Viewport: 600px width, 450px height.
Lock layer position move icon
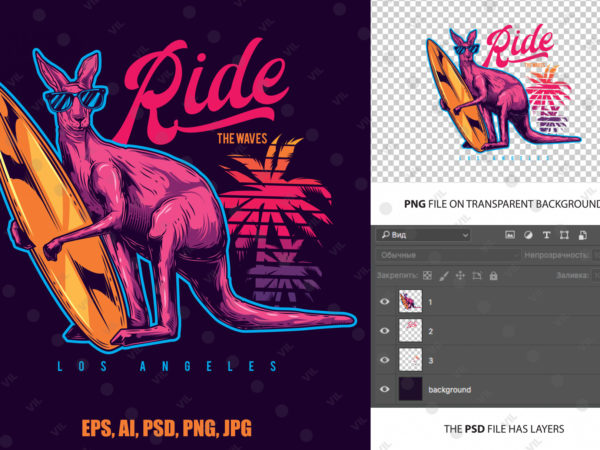click(x=460, y=276)
